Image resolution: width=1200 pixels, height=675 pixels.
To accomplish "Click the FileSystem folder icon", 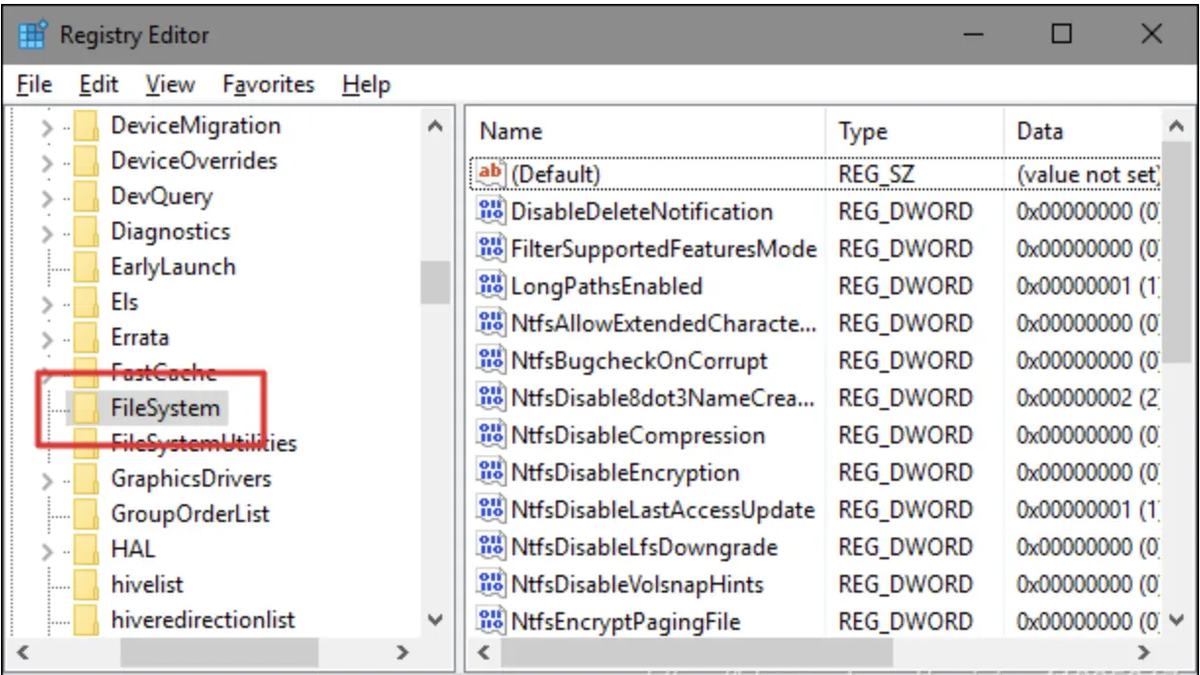I will 86,408.
